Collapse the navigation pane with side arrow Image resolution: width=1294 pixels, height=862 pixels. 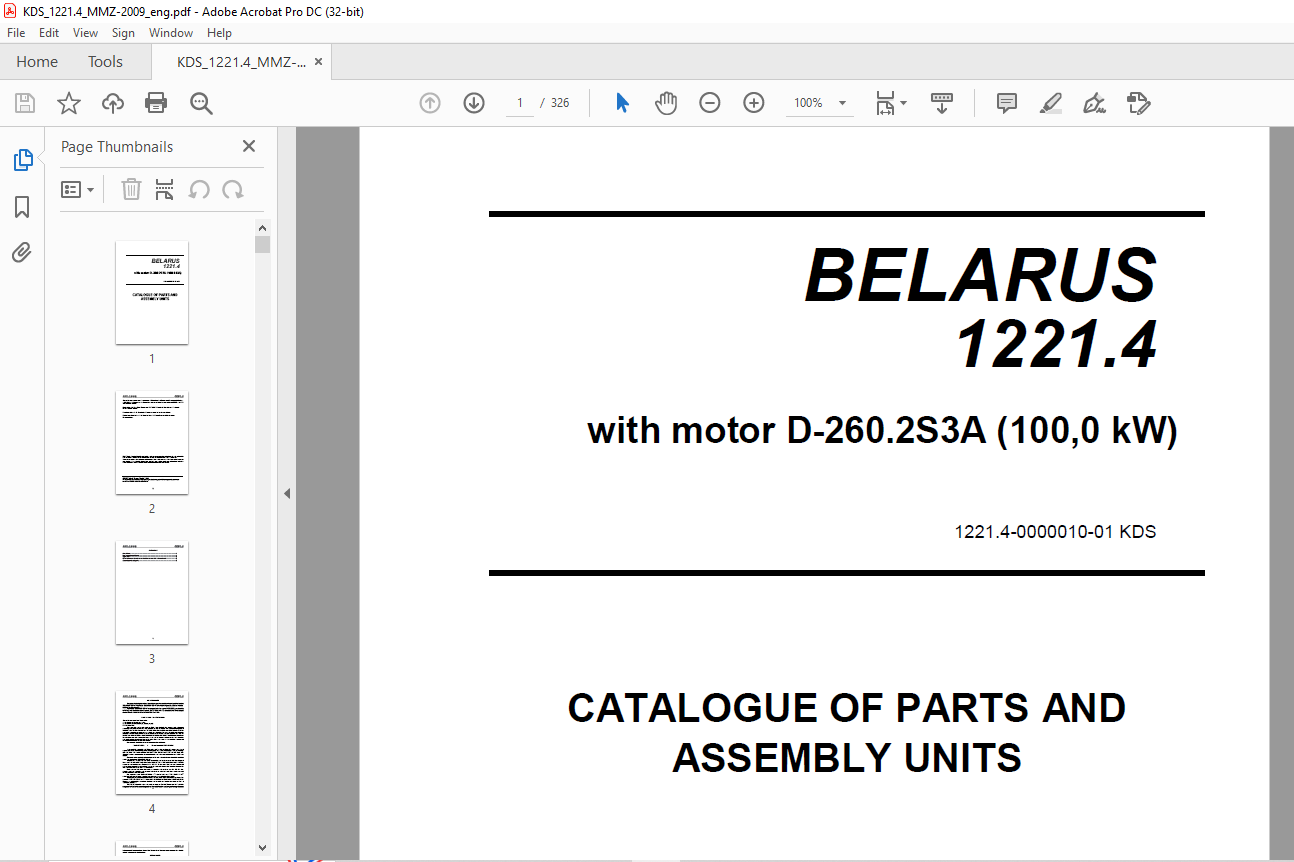pyautogui.click(x=287, y=493)
